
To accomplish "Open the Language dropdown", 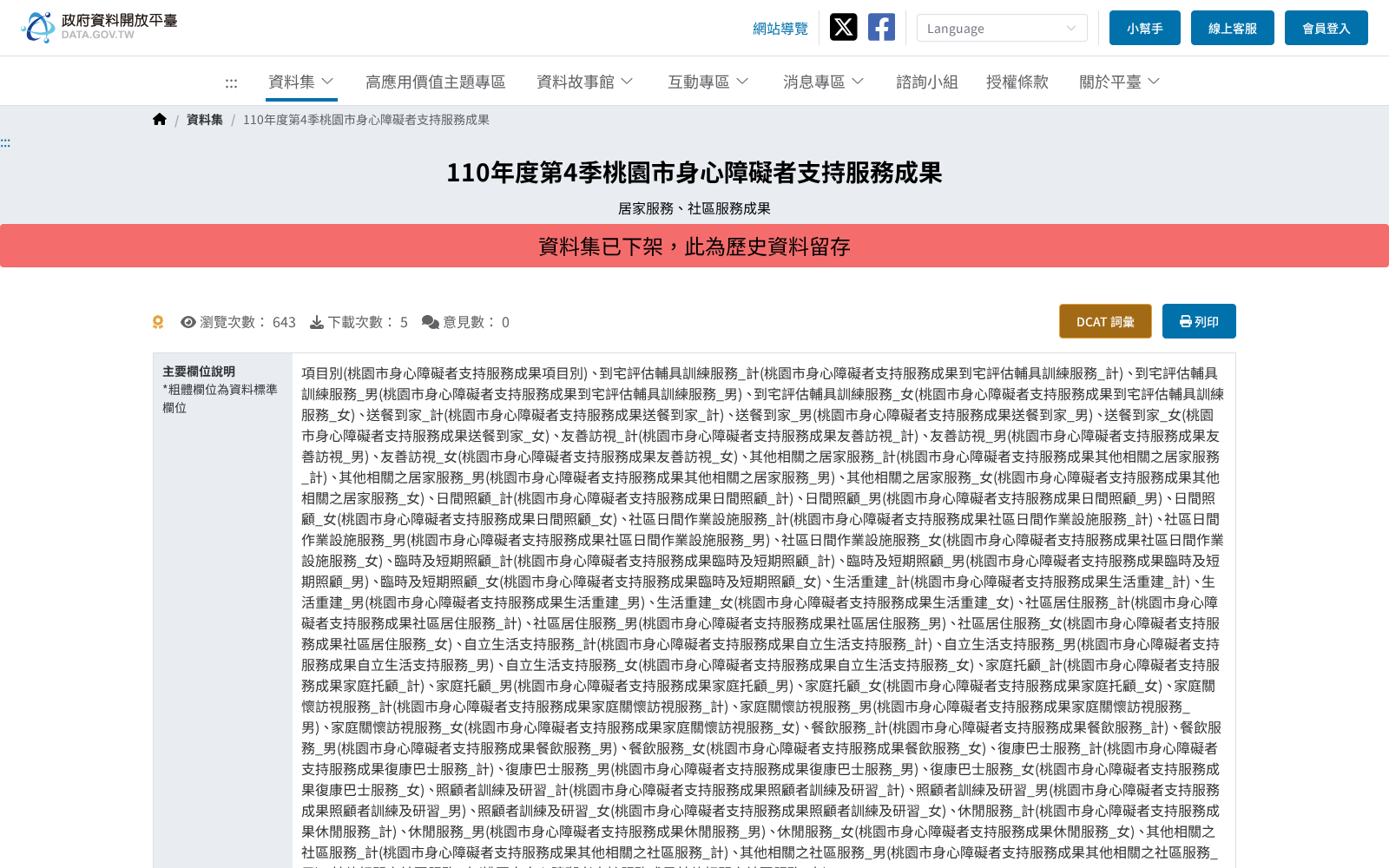I will coord(1002,28).
